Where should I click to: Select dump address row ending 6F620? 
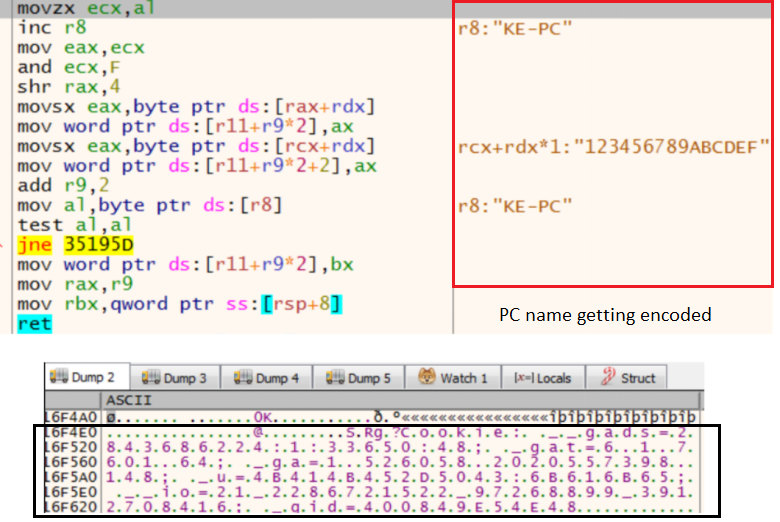pyautogui.click(x=71, y=507)
